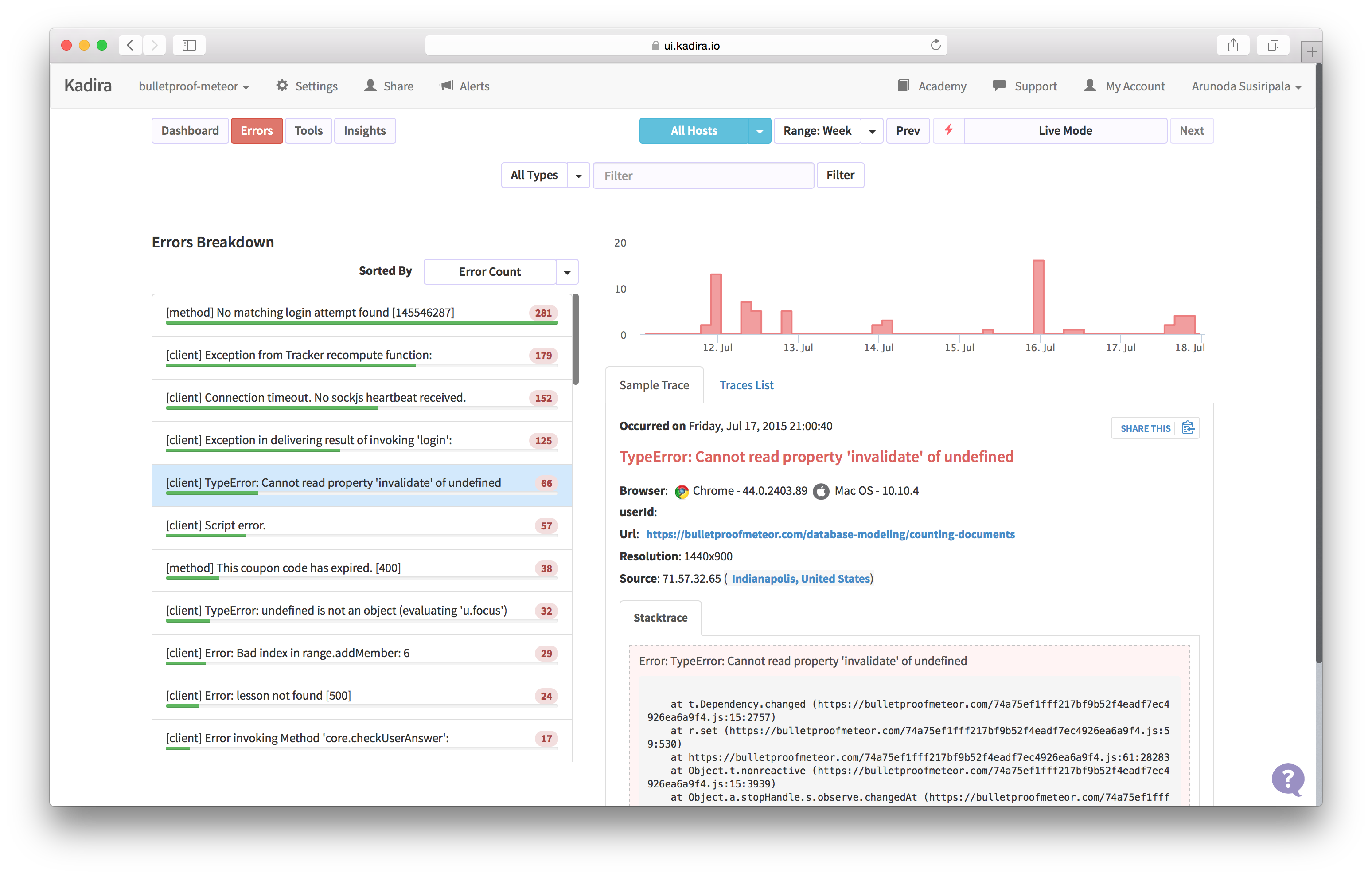Viewport: 1372px width, 877px height.
Task: Click the tallest bar near 16. Jul
Action: [1039, 297]
